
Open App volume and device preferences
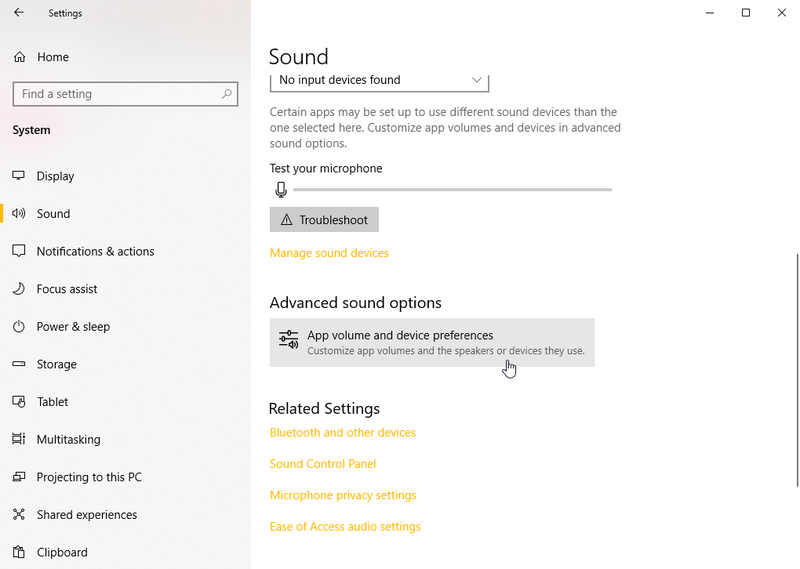(432, 342)
